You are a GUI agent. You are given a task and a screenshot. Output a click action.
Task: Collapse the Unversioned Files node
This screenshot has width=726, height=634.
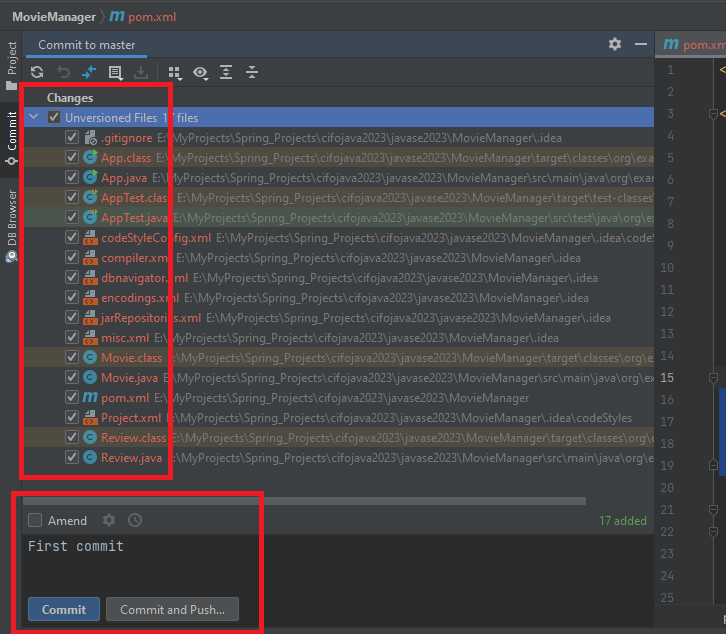(34, 117)
